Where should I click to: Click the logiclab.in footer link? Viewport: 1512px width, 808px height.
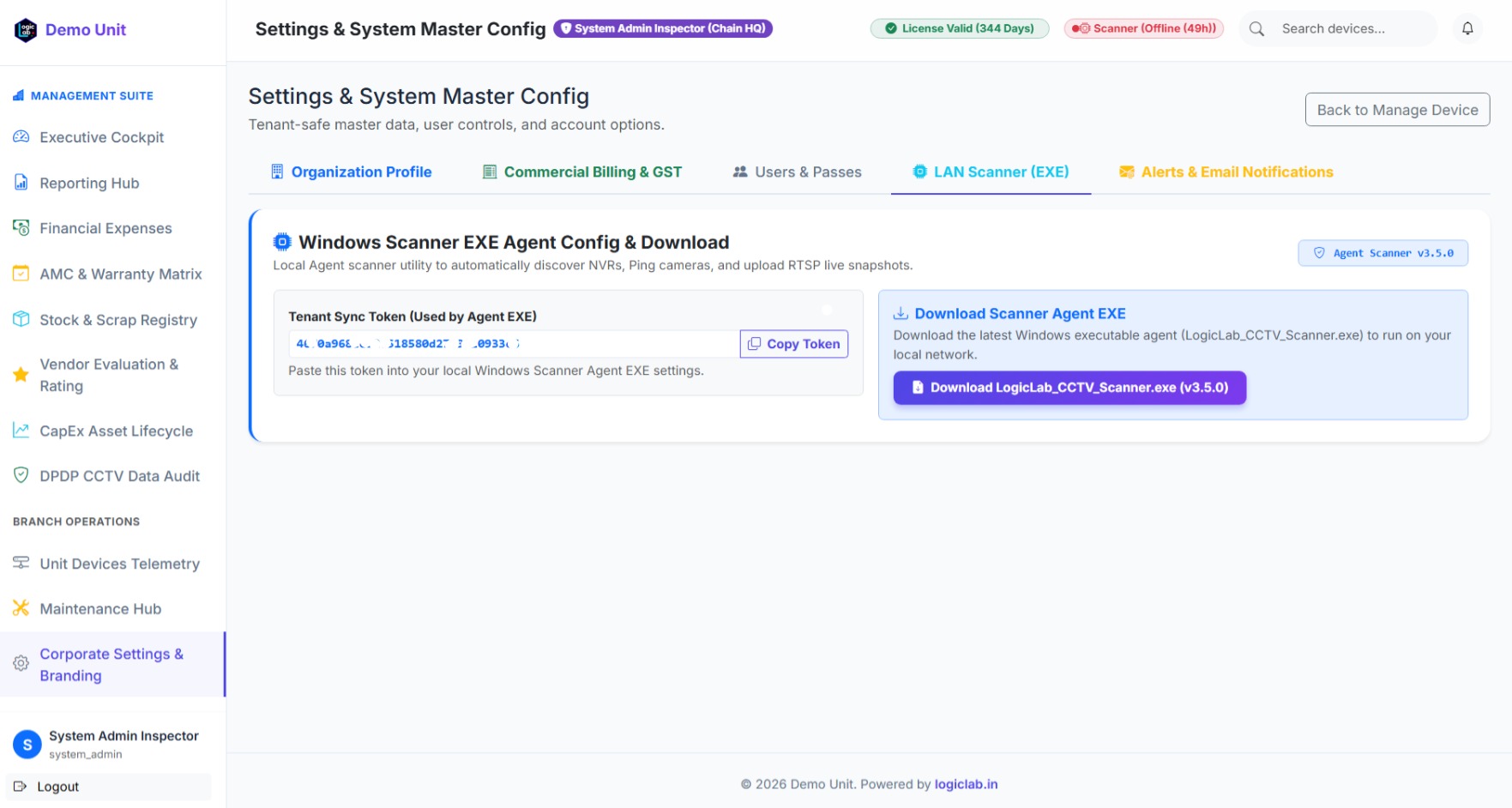966,784
